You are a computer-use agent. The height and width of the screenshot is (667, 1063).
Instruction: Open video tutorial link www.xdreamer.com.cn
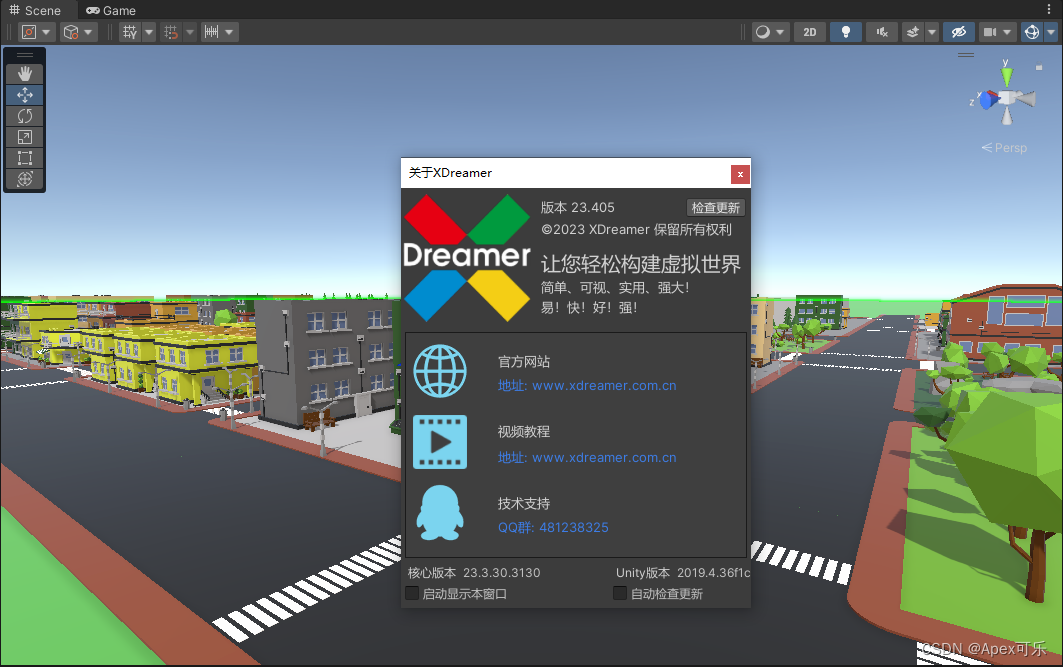(587, 458)
